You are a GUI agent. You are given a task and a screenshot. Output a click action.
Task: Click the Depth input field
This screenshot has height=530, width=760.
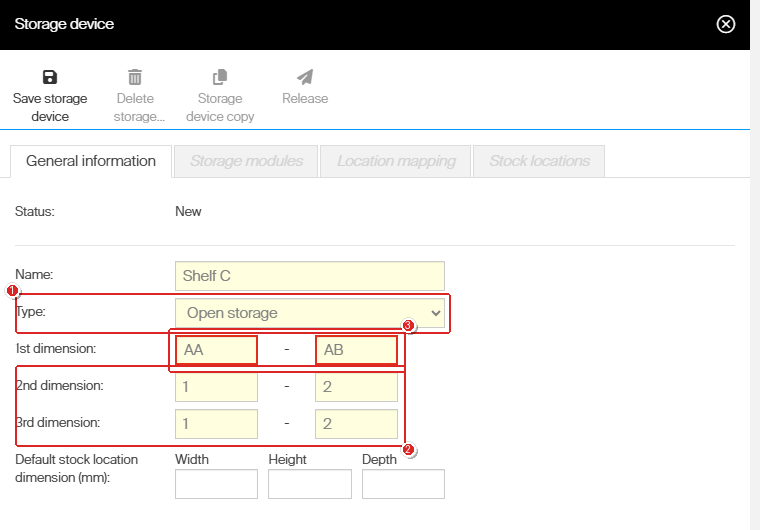pos(403,484)
